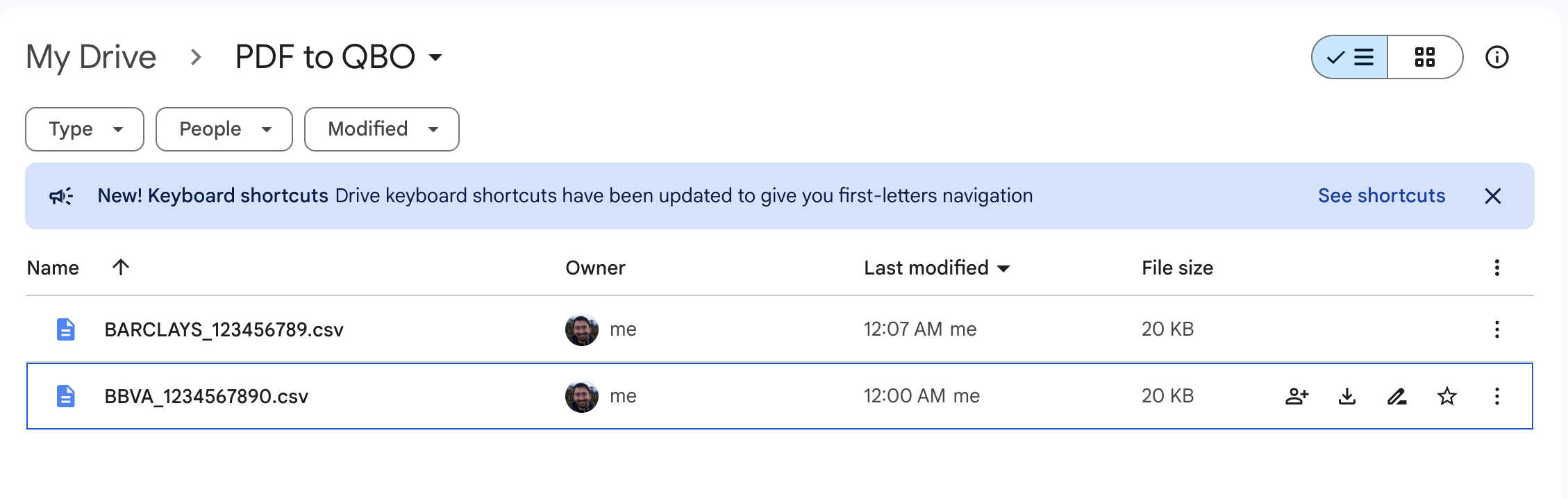
Task: Star the BBVA_1234567890.csv file
Action: [1447, 396]
